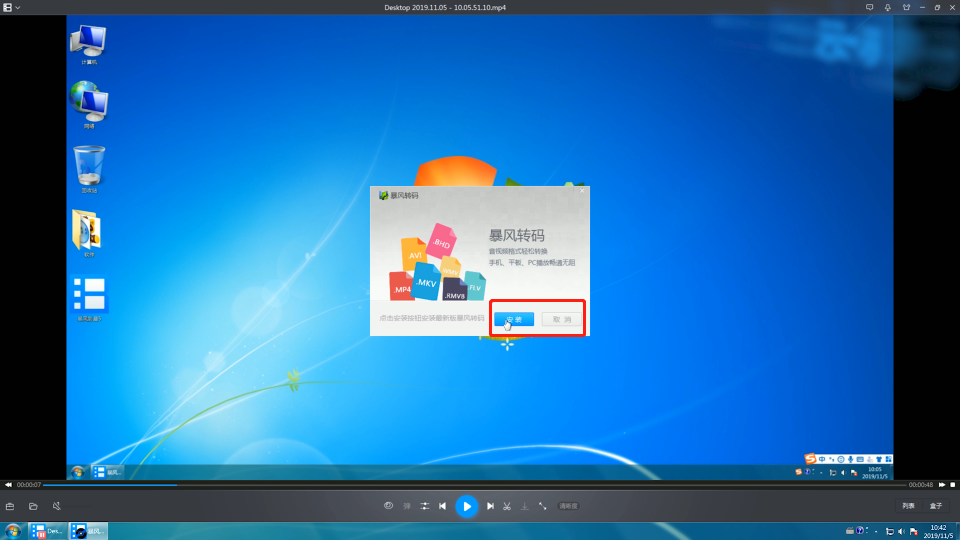Click the Recycle Bin desktop icon in video
The image size is (960, 540).
click(x=89, y=169)
